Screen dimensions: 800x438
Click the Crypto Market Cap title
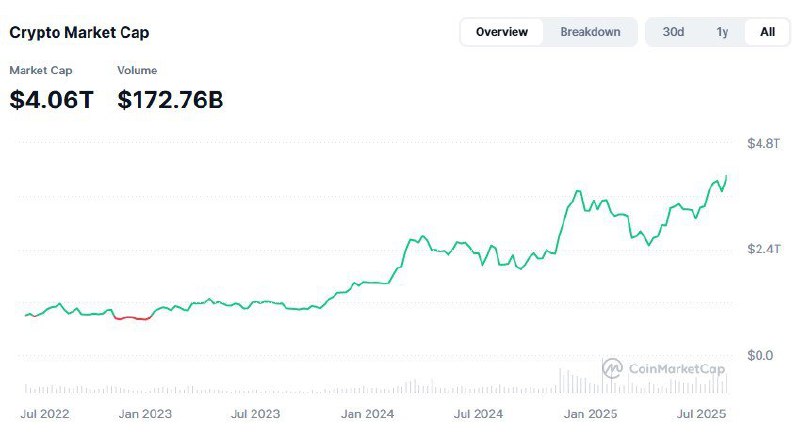coord(79,32)
